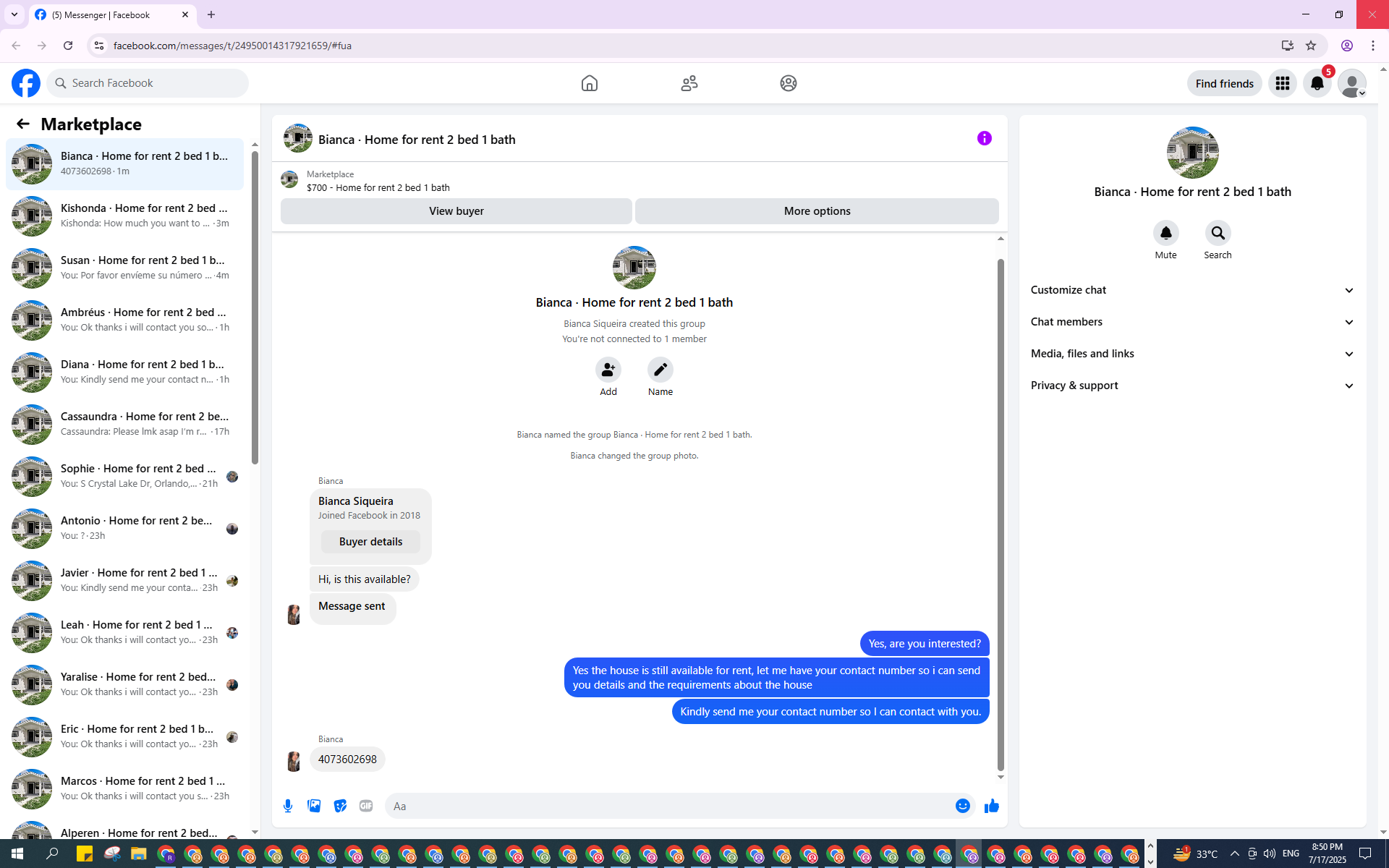Viewport: 1389px width, 868px height.
Task: Open the Groups icon in top navigation
Action: click(789, 83)
